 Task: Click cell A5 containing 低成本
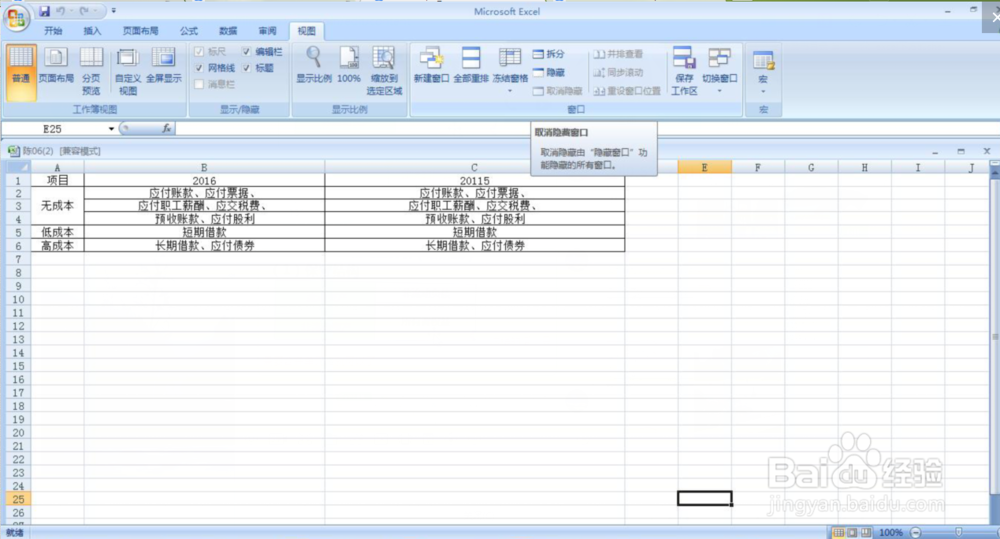57,233
